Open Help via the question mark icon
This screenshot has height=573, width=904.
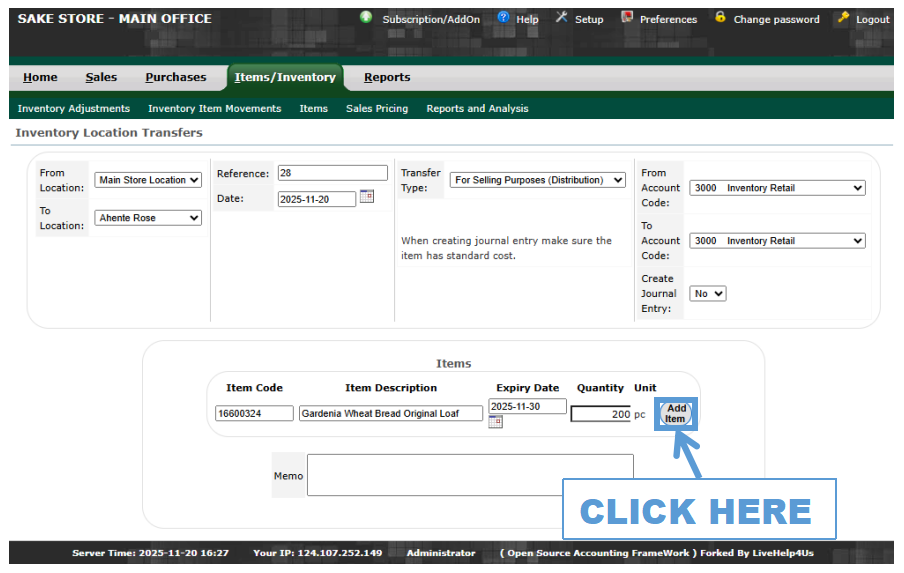point(503,18)
